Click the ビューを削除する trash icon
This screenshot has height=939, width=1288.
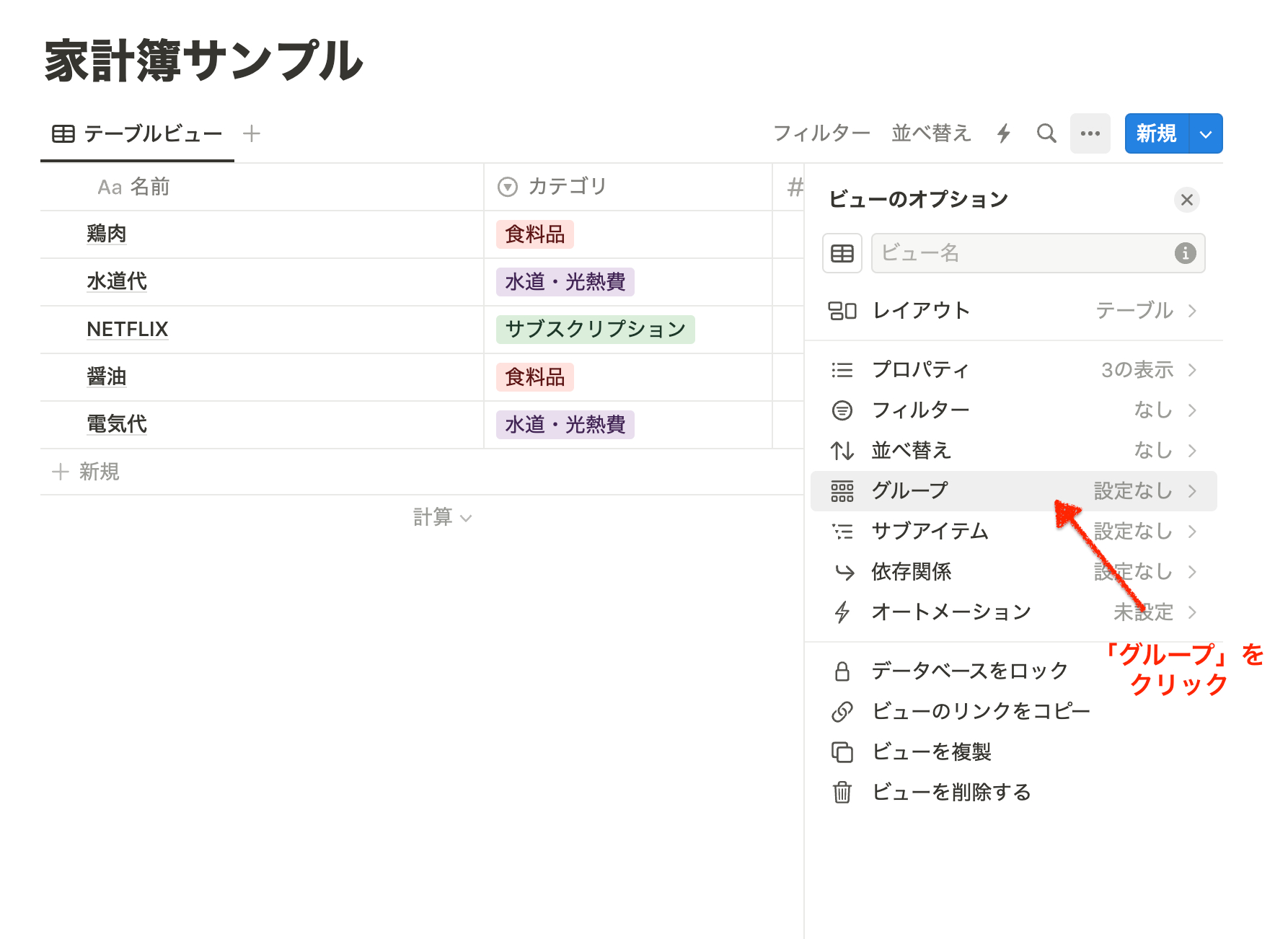842,791
